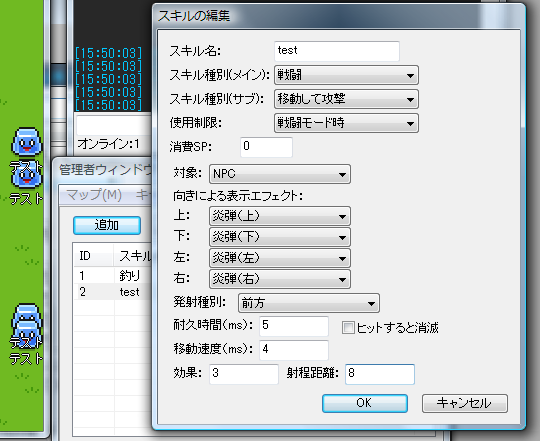
Task: Click the top blue slime character on the map
Action: click(27, 141)
